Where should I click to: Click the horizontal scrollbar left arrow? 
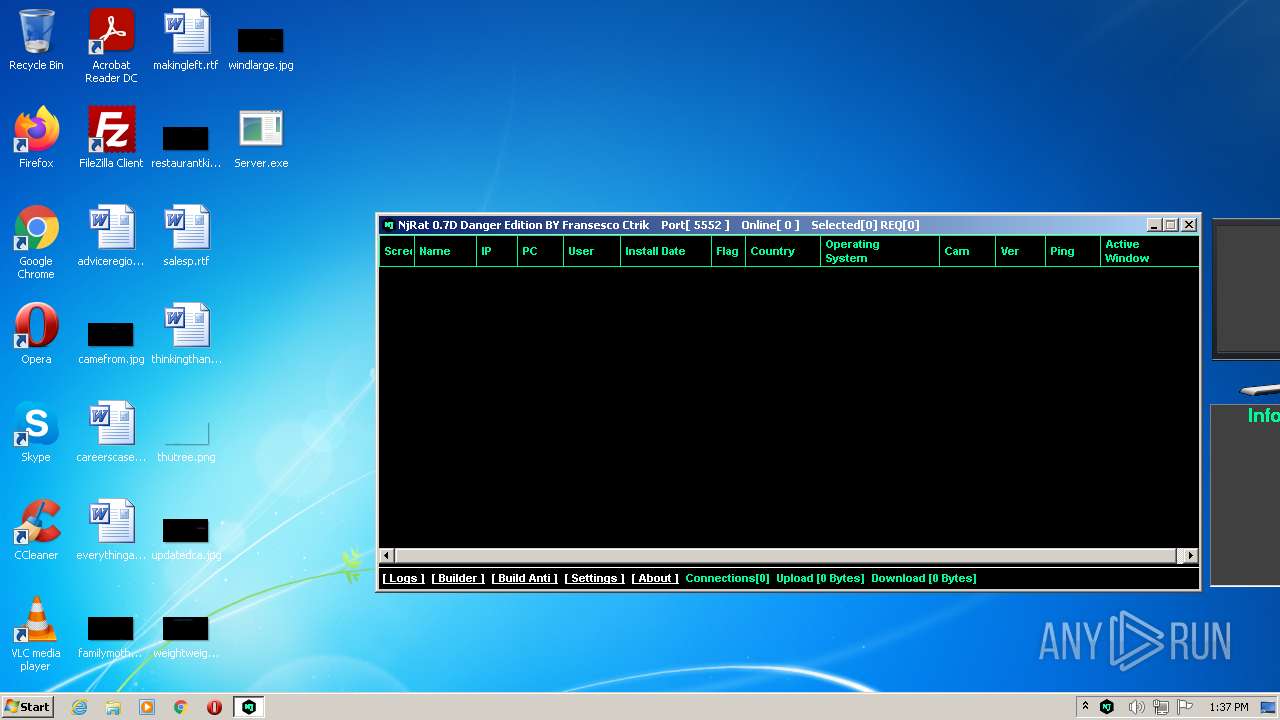tap(387, 555)
